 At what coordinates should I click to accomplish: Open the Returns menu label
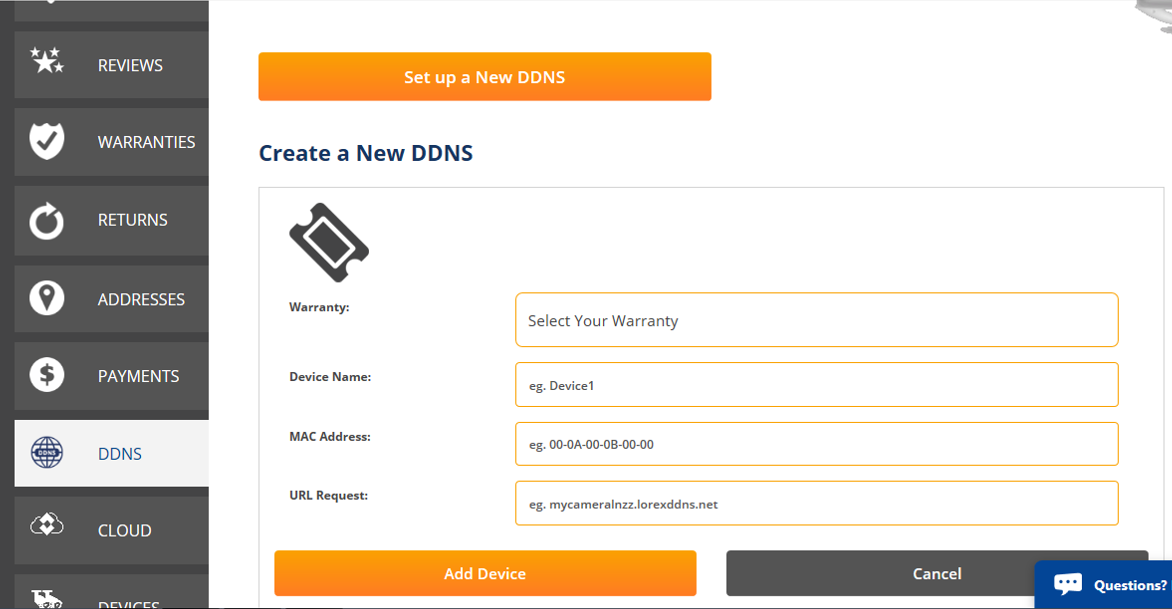click(x=132, y=220)
